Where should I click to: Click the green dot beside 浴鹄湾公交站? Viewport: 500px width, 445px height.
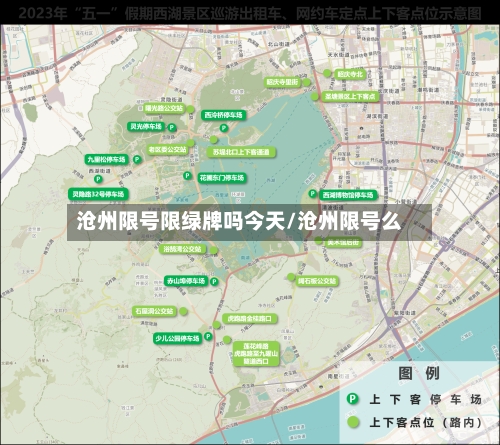(214, 250)
